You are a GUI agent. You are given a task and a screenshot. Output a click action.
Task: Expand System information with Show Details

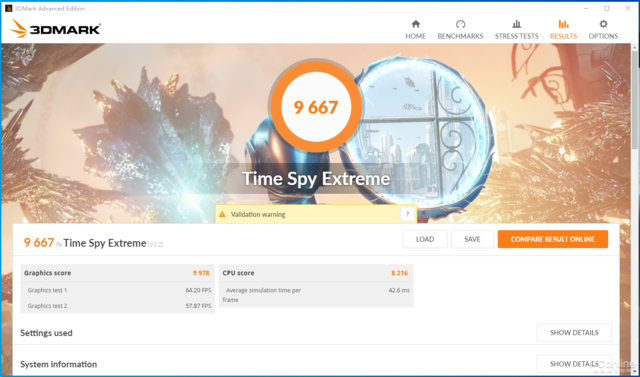[574, 364]
